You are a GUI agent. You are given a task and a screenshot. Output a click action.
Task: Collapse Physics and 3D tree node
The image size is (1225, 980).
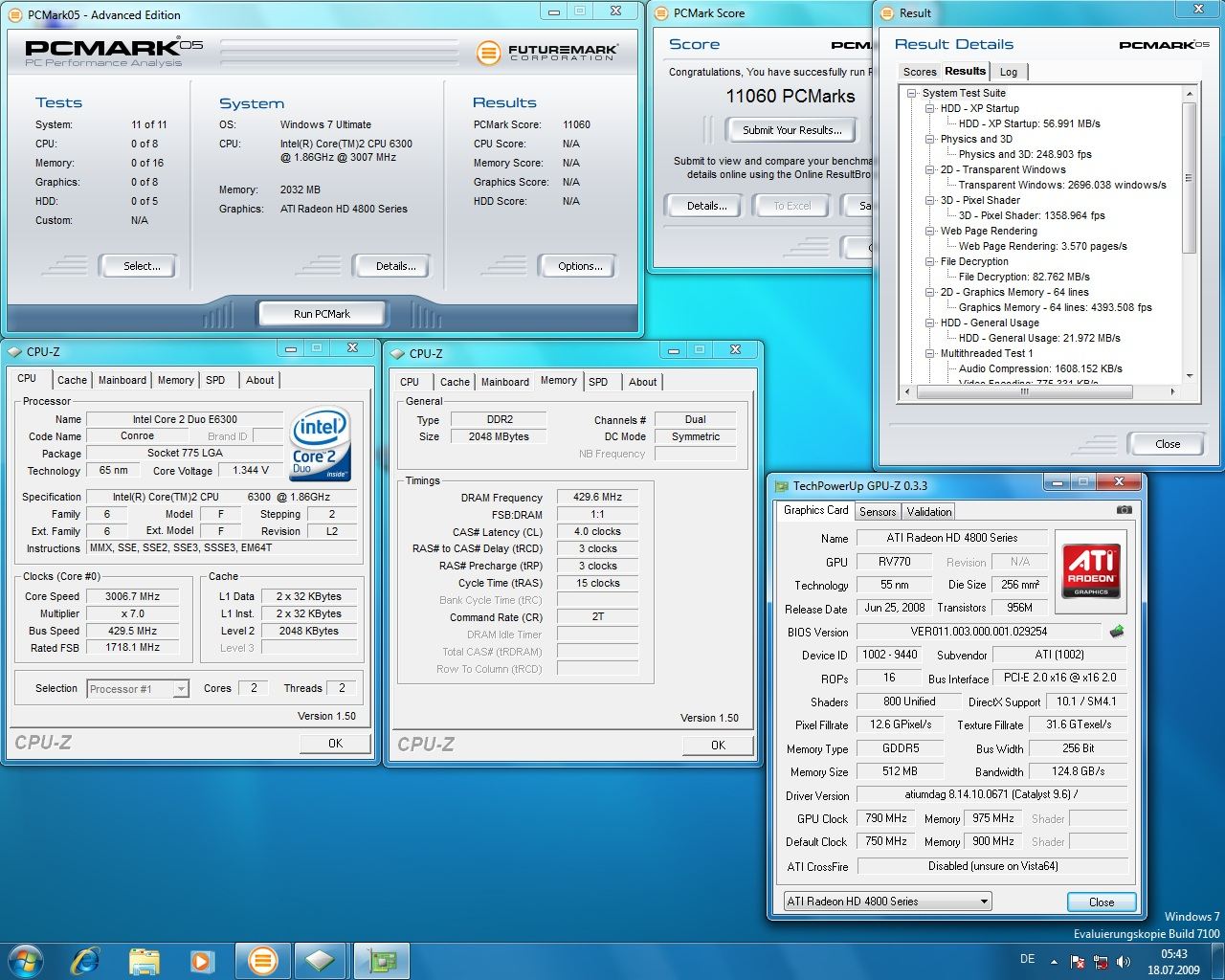[930, 139]
